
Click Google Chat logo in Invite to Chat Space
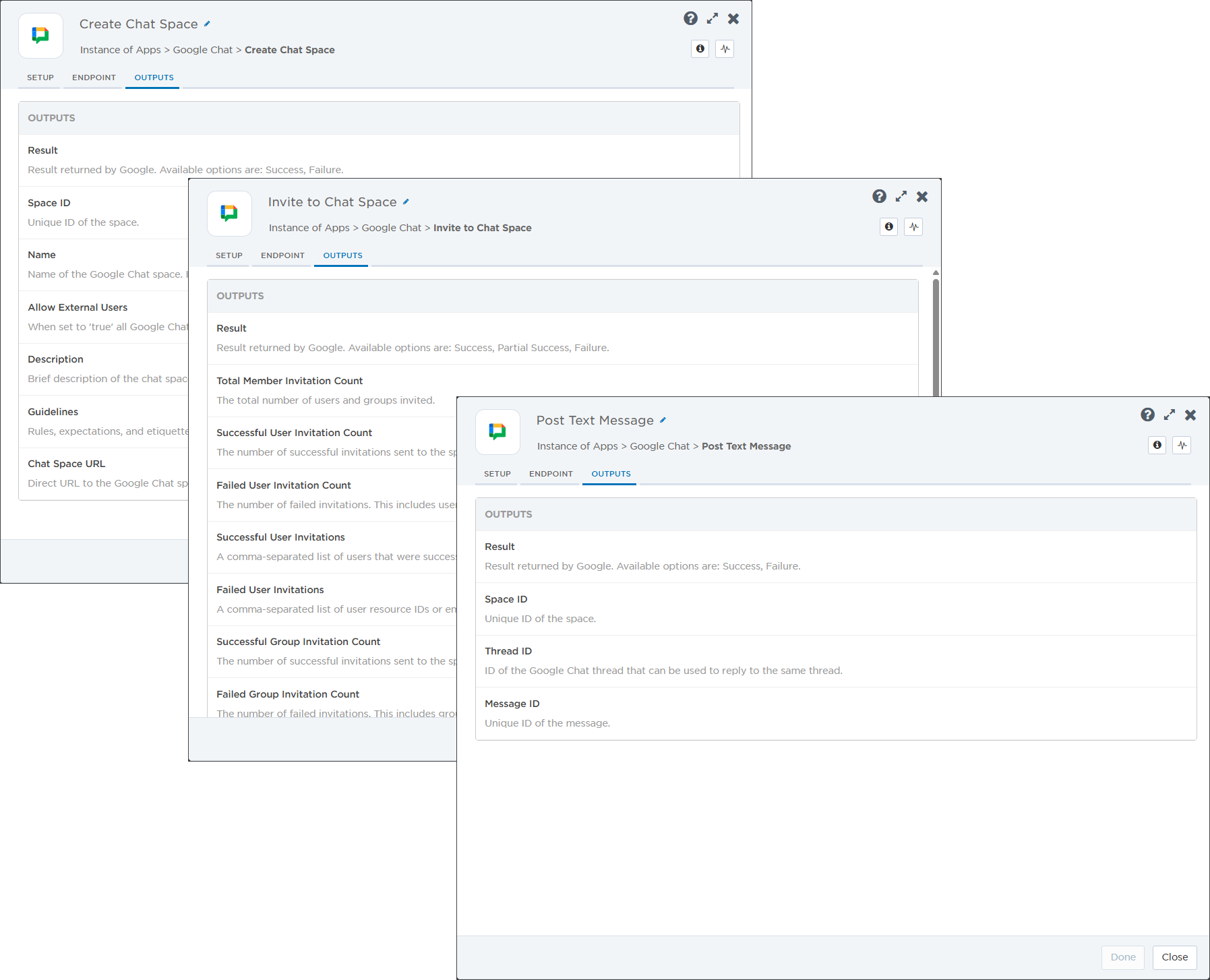(x=229, y=214)
